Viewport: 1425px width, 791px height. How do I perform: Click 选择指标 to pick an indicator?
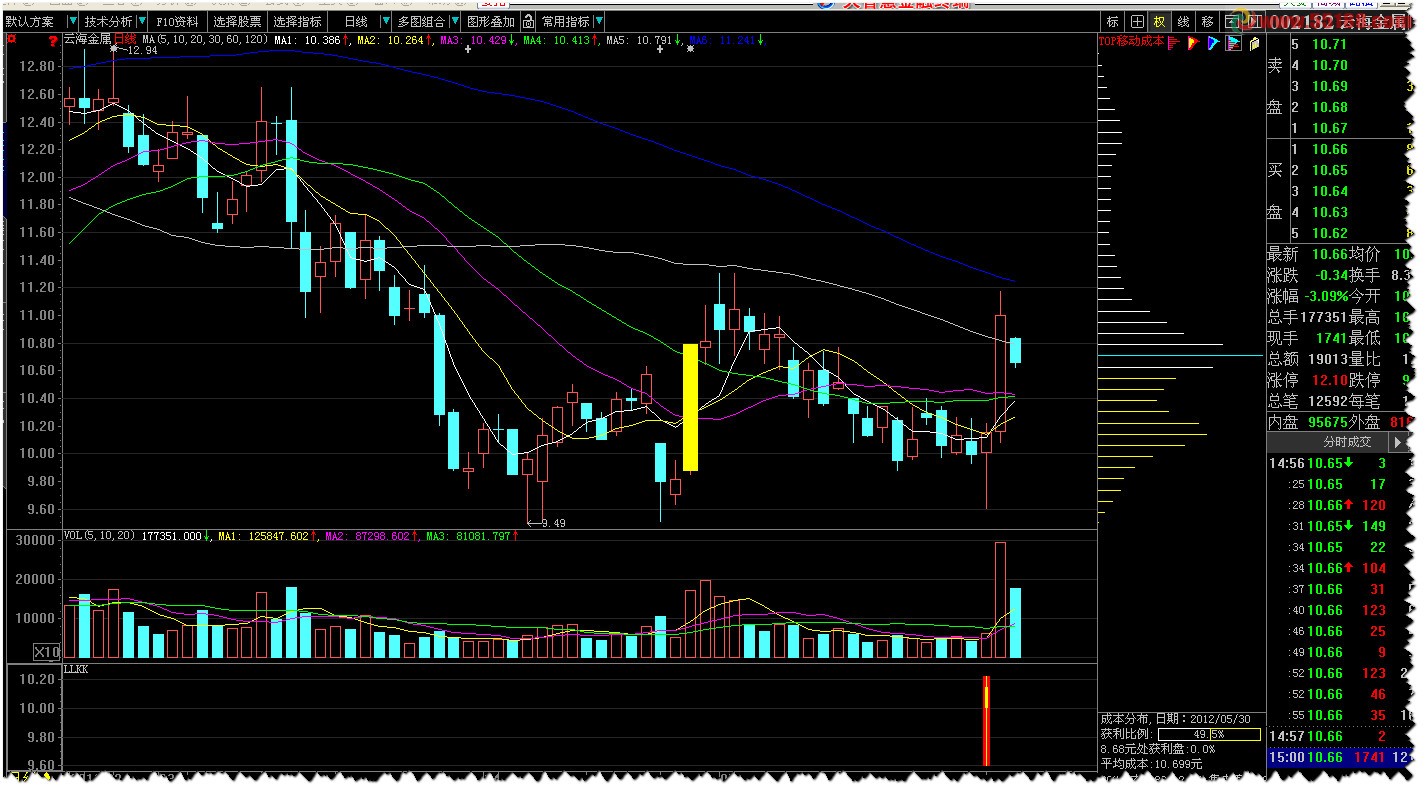297,21
